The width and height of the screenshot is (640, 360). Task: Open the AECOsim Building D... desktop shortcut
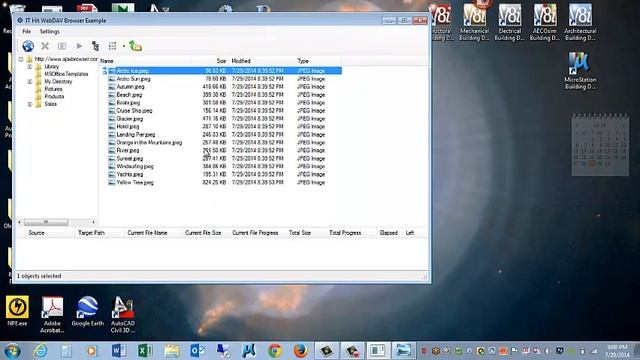(x=544, y=22)
